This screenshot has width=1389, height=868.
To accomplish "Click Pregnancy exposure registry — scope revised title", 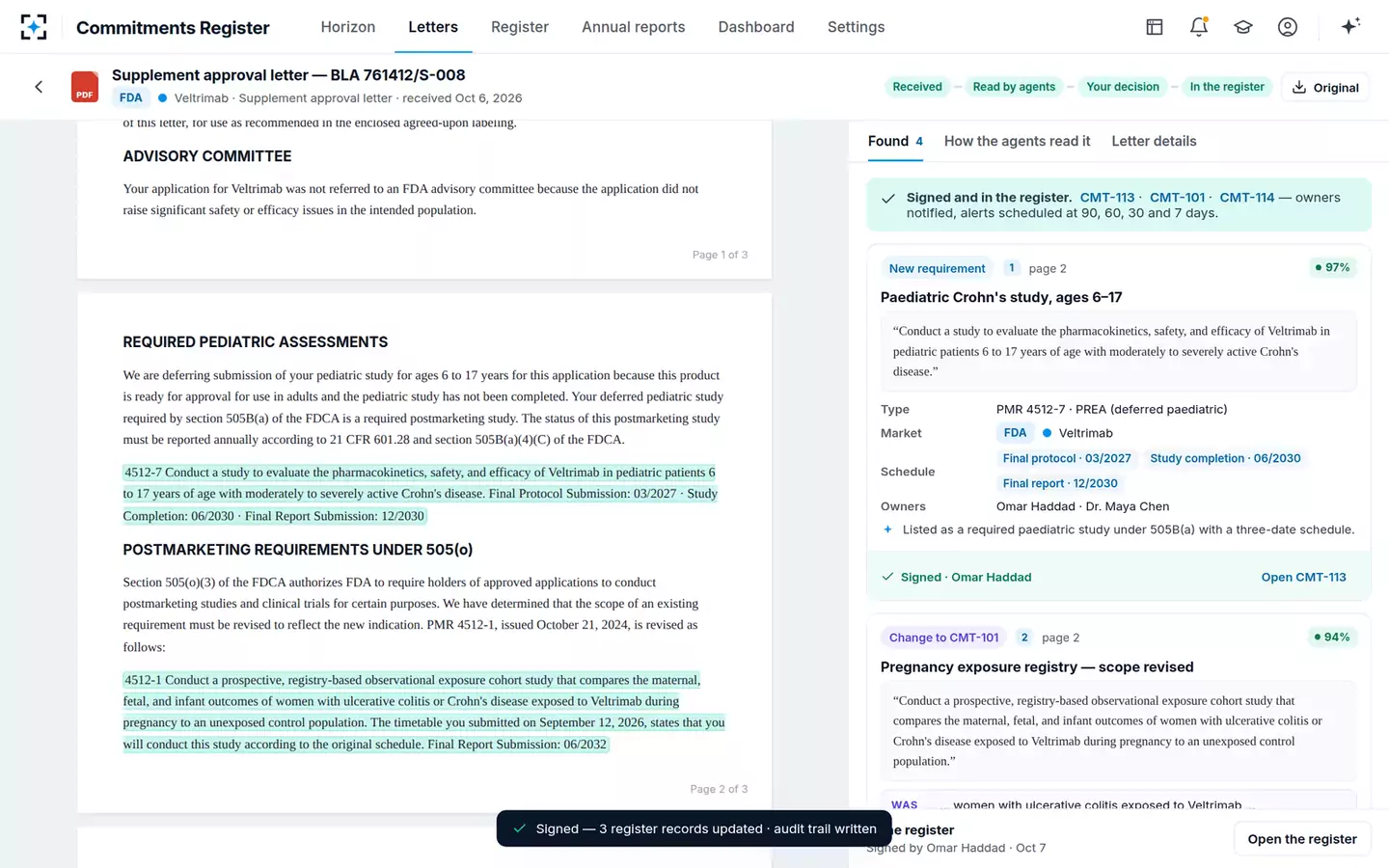I will click(1037, 666).
